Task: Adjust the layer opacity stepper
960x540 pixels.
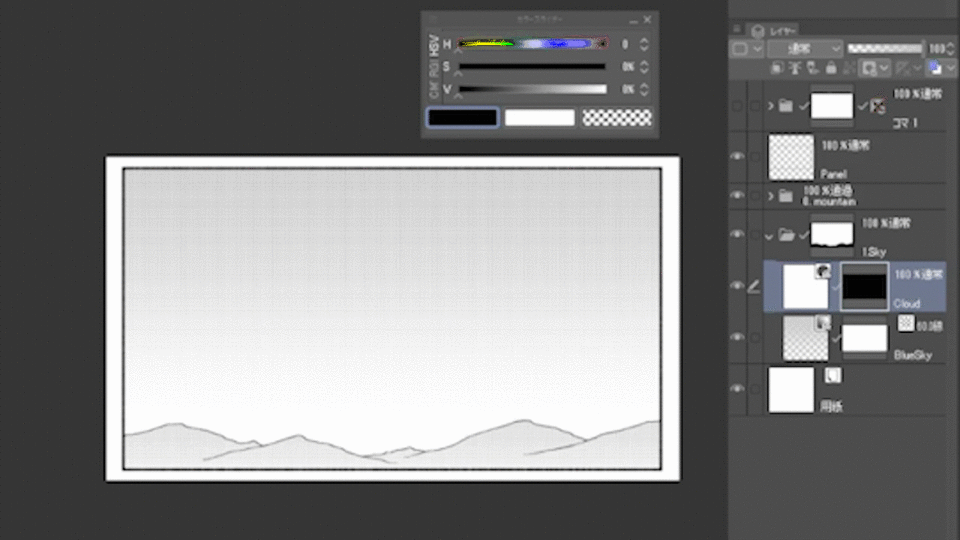Action: pos(950,48)
